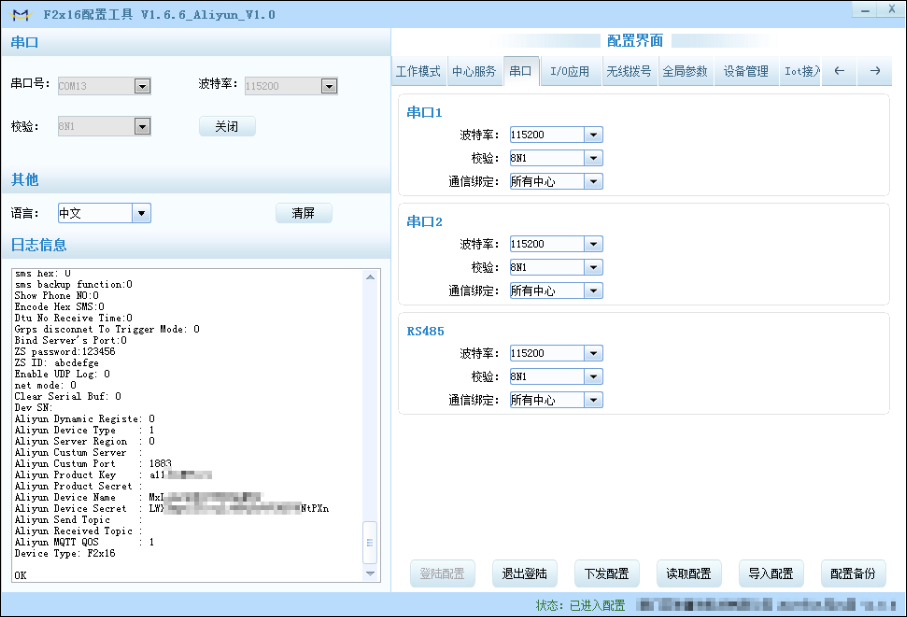Viewport: 907px width, 617px height.
Task: Click the app logo icon in title bar
Action: pyautogui.click(x=20, y=15)
